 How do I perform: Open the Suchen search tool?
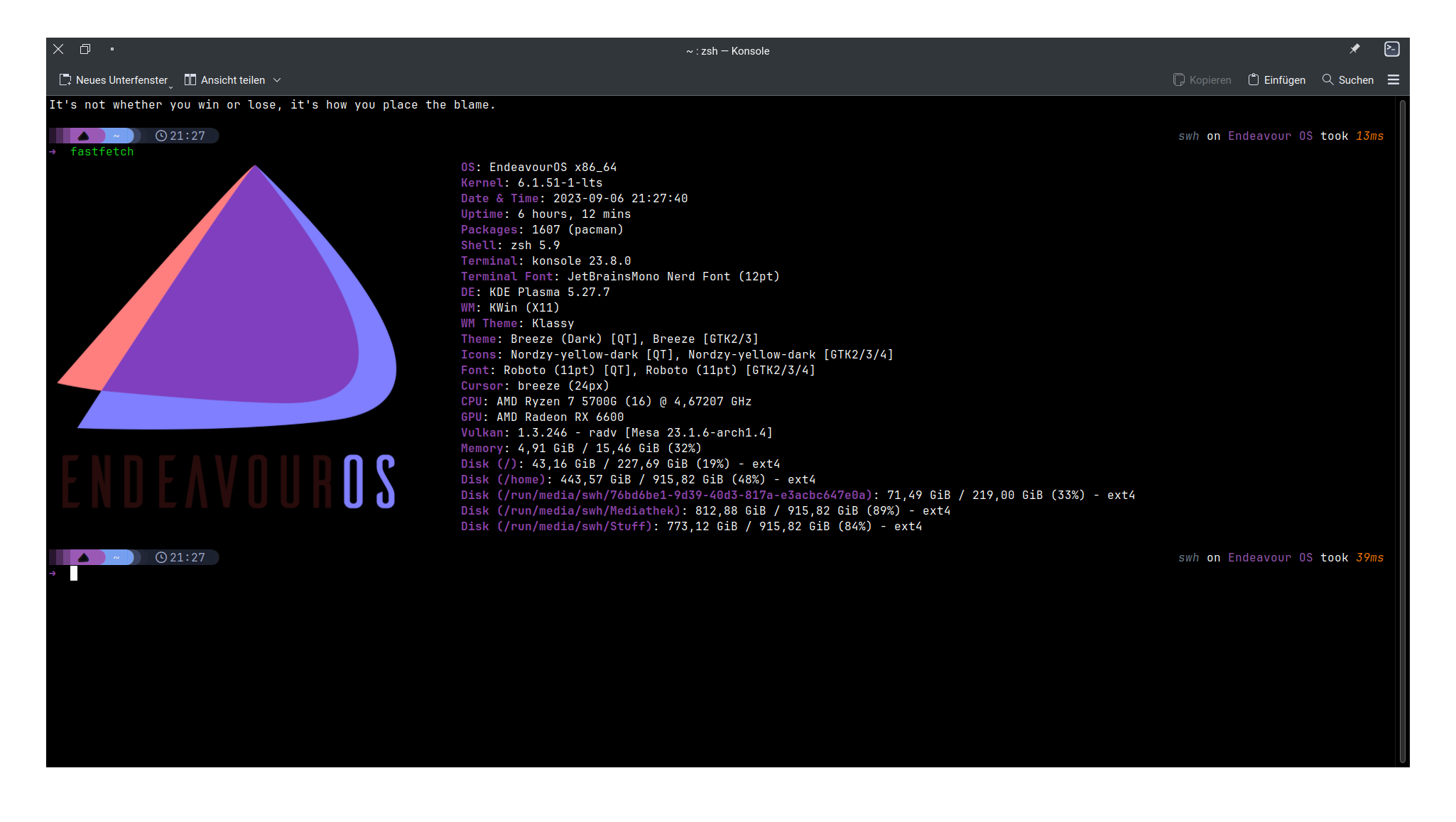click(x=1348, y=80)
